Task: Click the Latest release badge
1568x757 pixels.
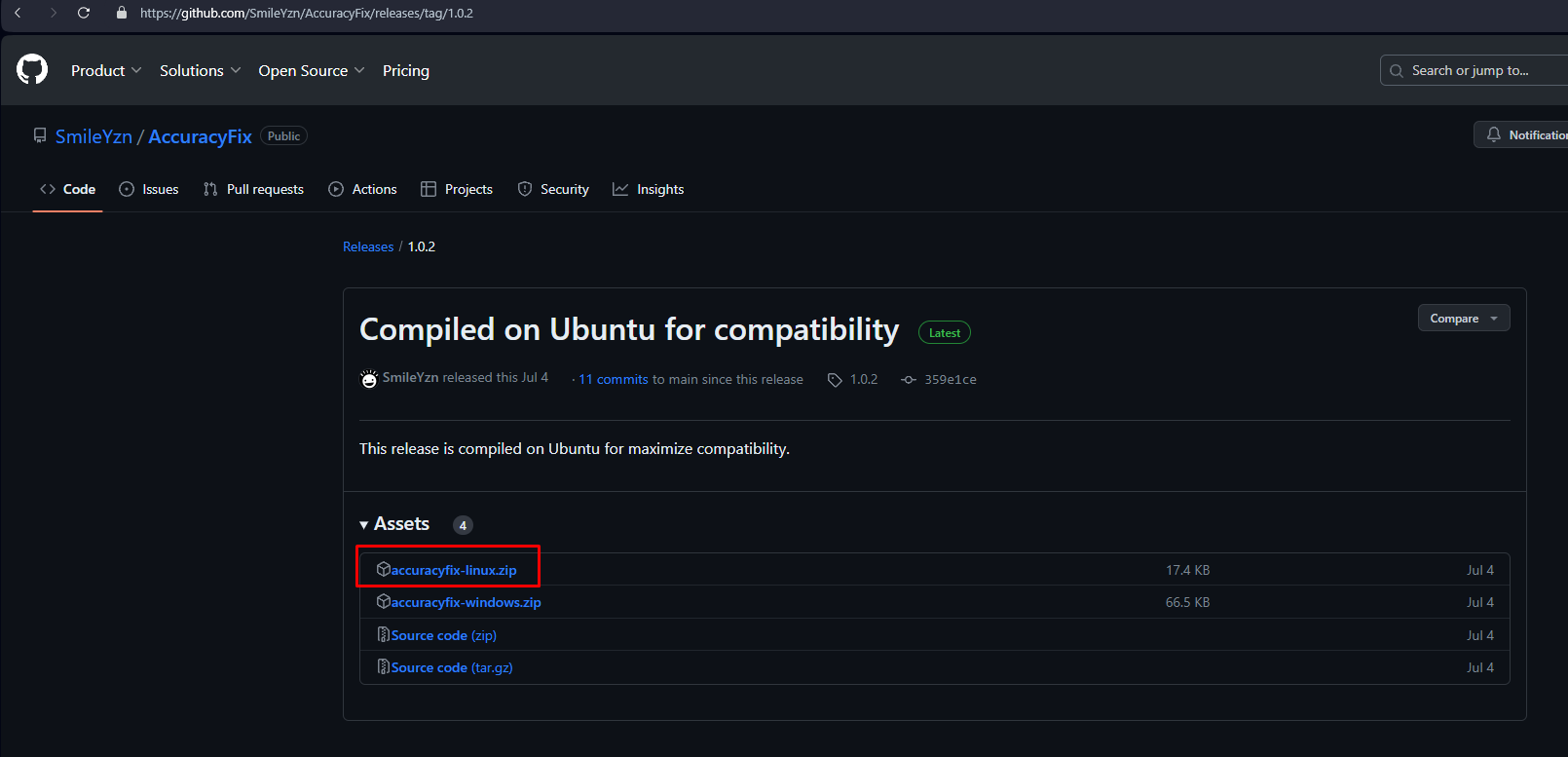Action: tap(945, 332)
